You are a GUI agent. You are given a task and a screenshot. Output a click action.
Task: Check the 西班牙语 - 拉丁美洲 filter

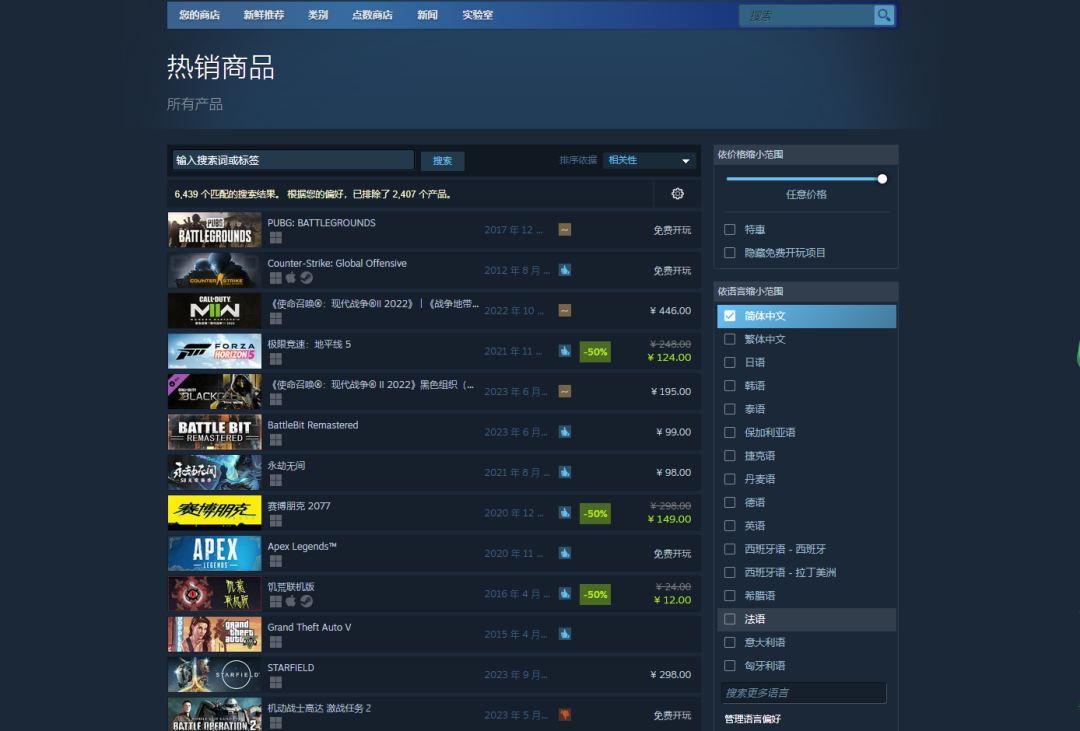[x=730, y=573]
